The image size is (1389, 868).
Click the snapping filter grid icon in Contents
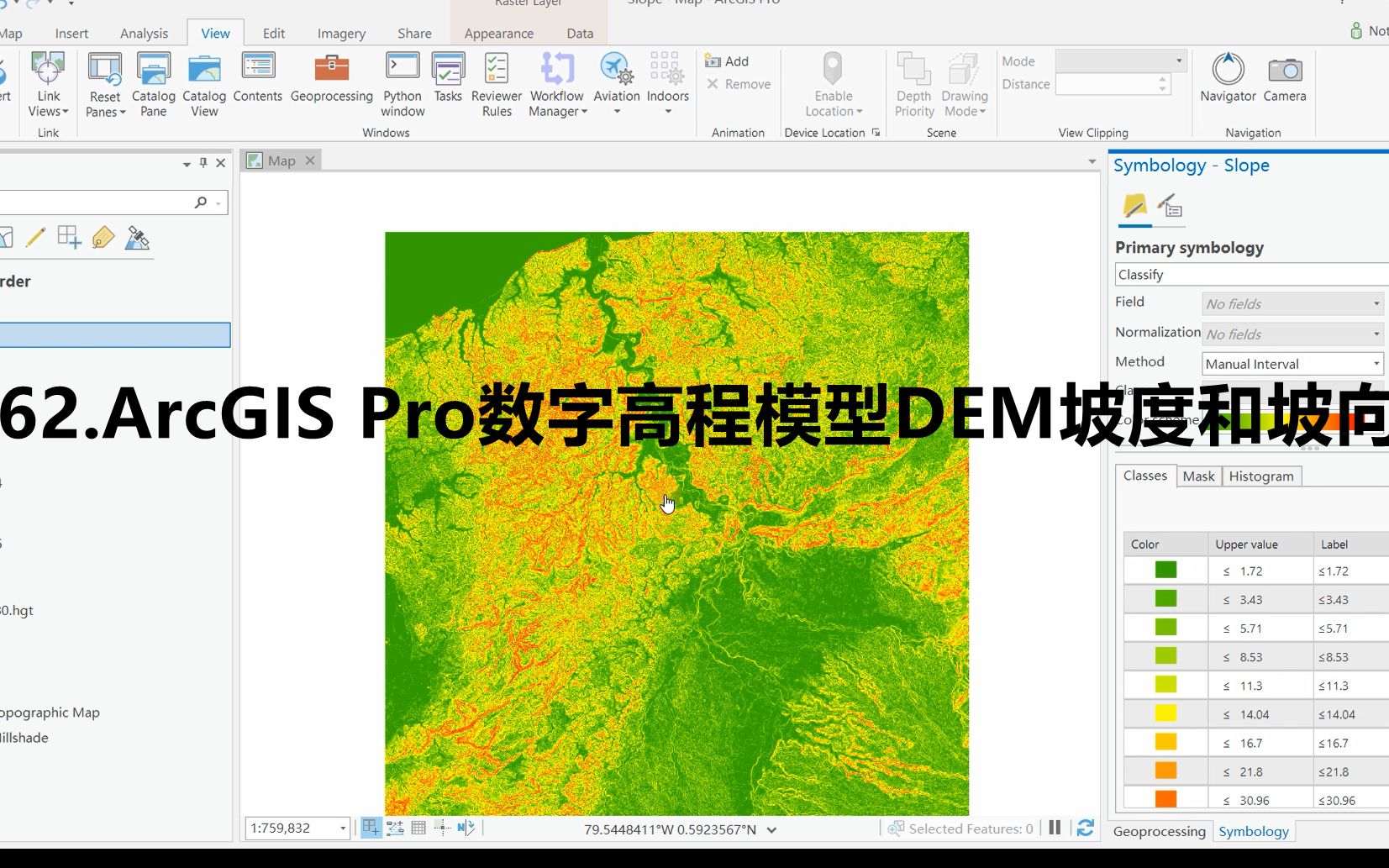69,238
